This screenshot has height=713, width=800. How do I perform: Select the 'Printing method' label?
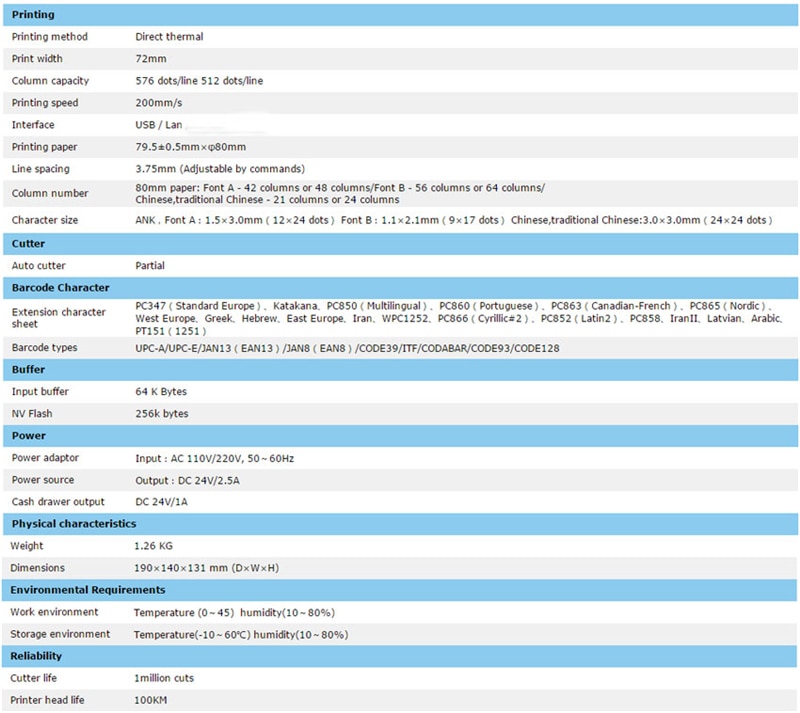[49, 37]
